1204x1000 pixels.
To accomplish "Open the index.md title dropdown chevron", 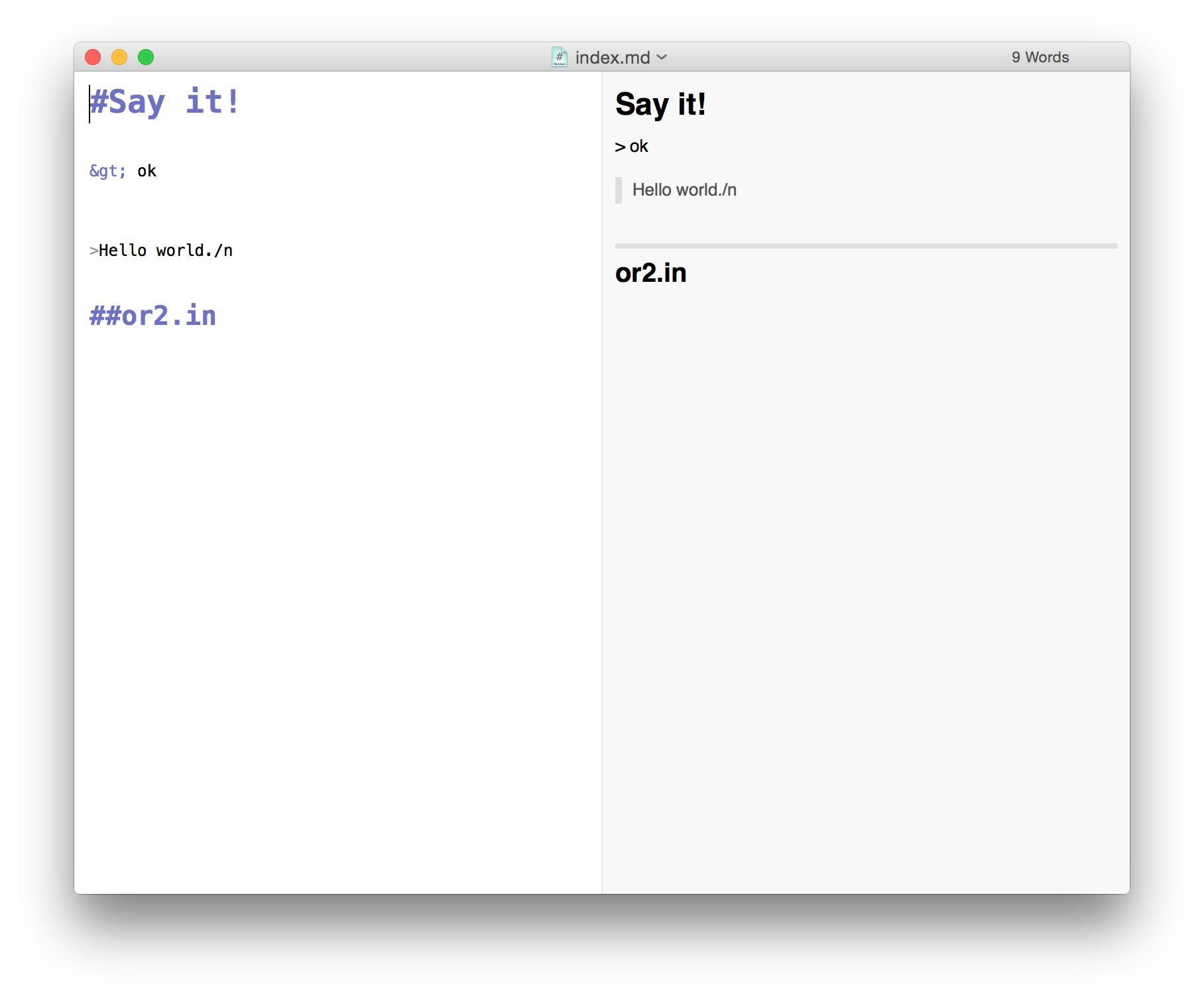I will tap(662, 57).
